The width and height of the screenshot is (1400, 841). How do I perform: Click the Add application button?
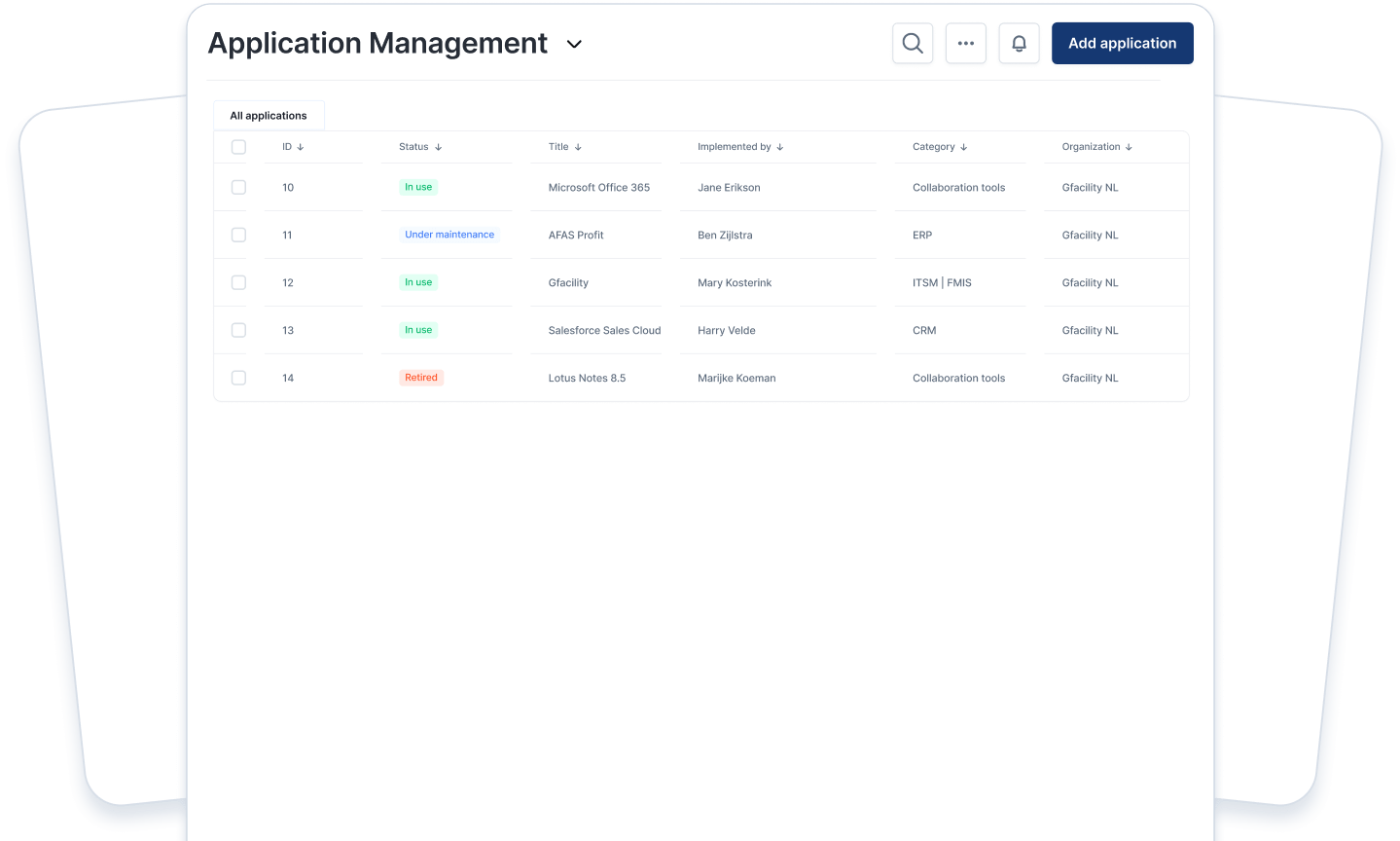click(x=1122, y=44)
